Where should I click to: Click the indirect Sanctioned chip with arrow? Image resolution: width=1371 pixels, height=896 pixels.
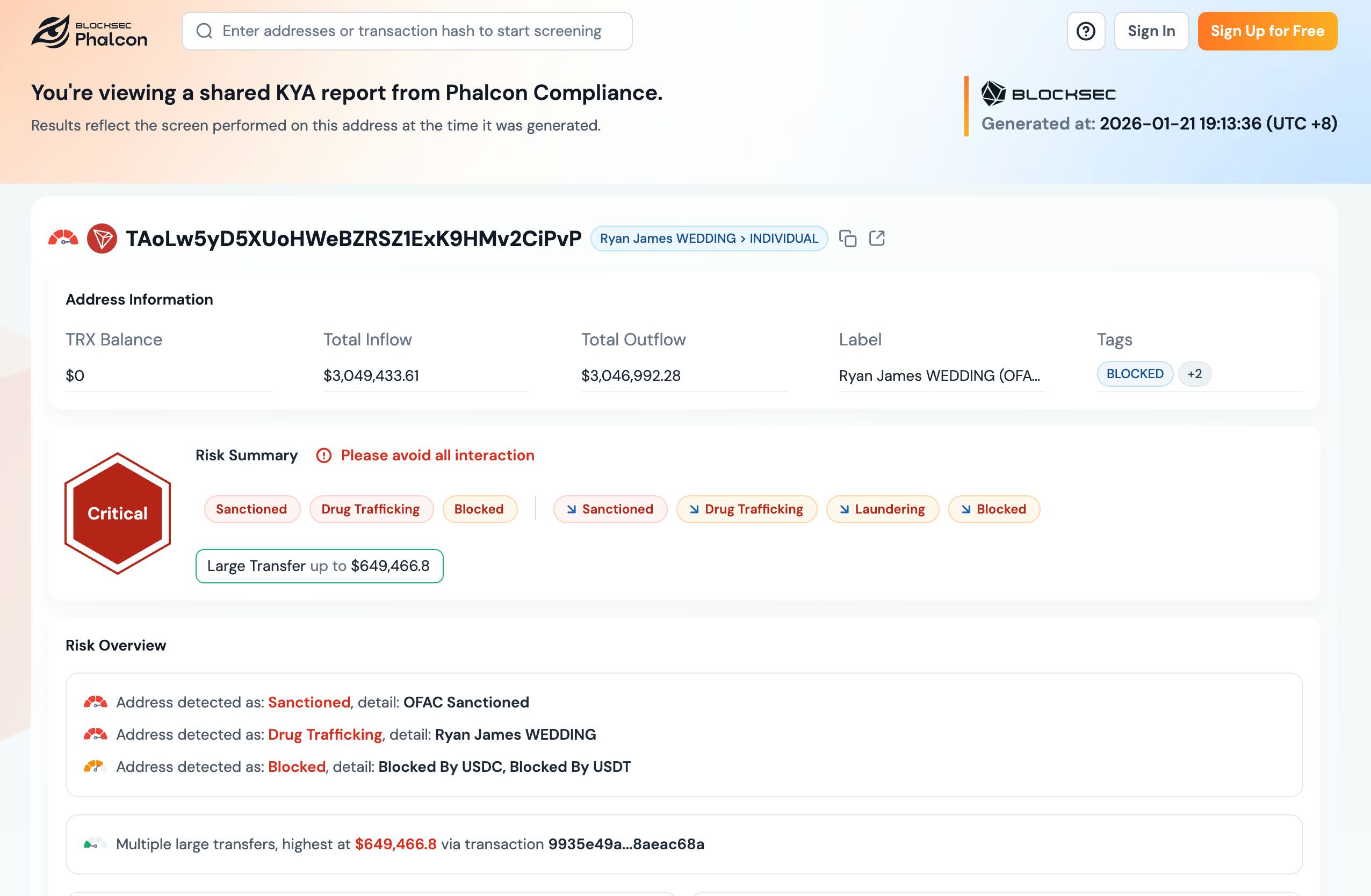[610, 509]
